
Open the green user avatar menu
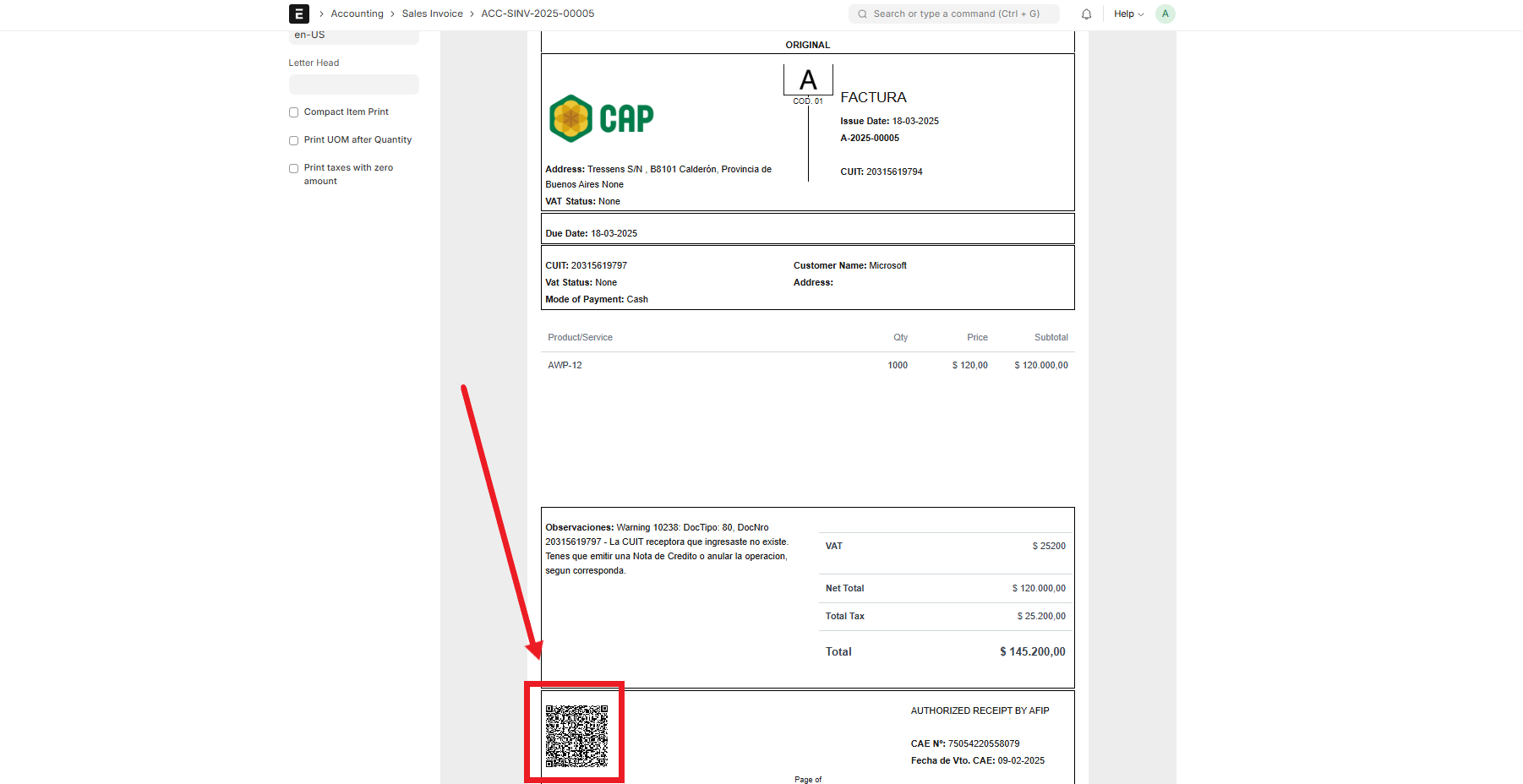tap(1165, 14)
